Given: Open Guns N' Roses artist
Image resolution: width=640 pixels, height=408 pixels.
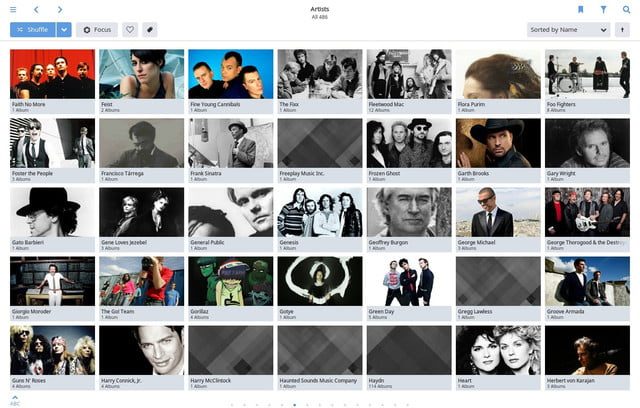Looking at the screenshot, I should pos(52,357).
